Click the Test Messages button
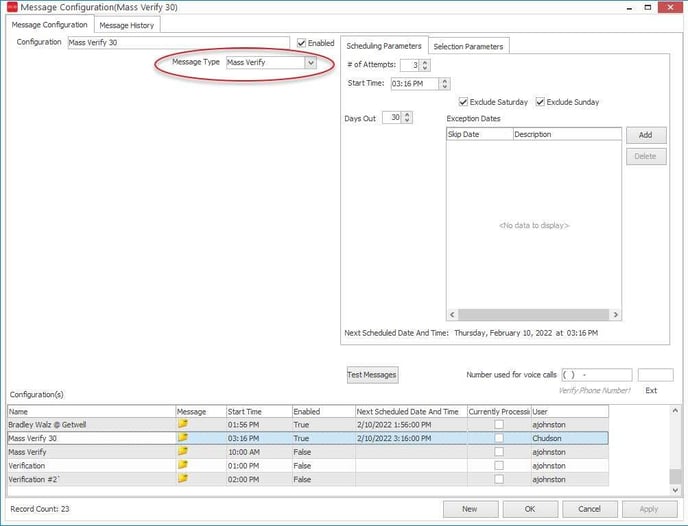The image size is (688, 526). coord(372,375)
